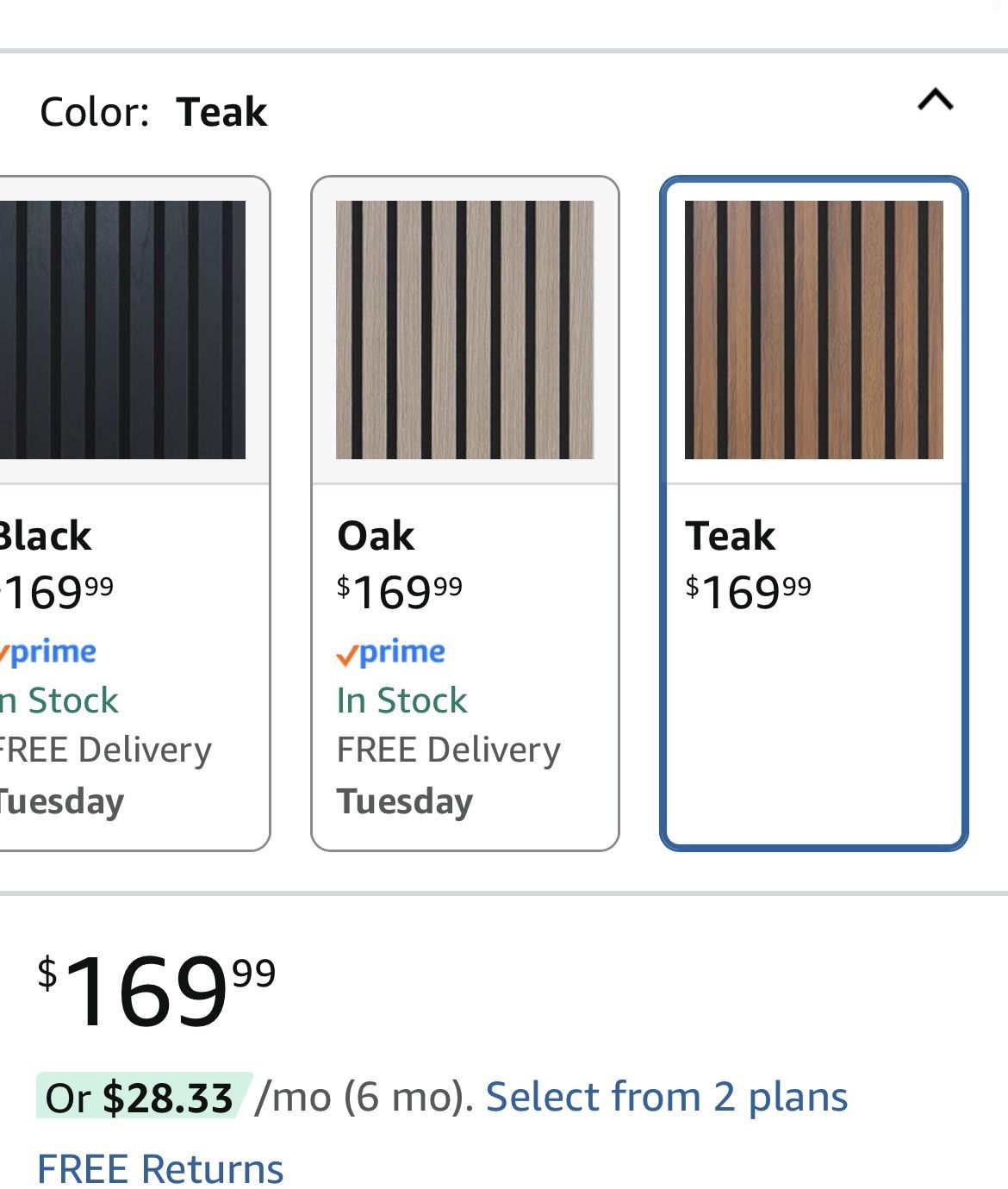
Task: Click the Prime logo in Oak card
Action: pyautogui.click(x=391, y=653)
